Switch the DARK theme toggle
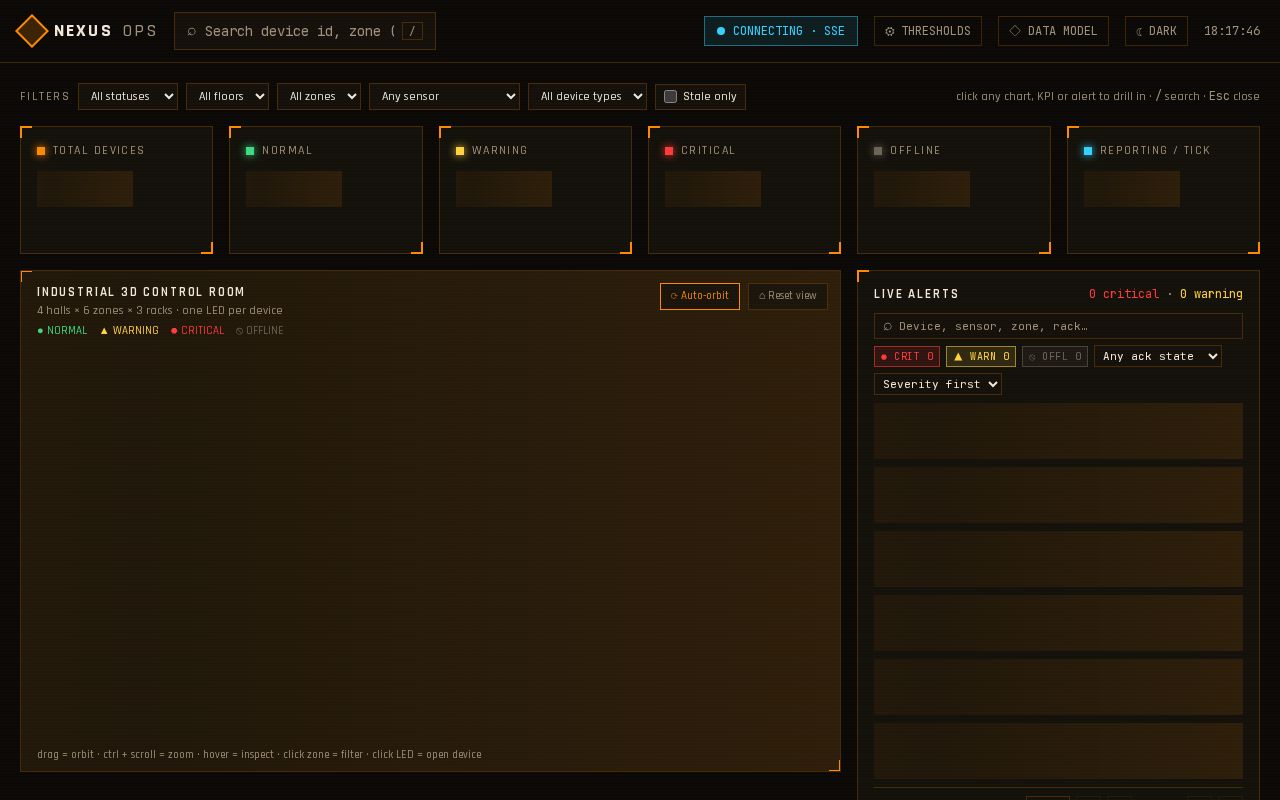This screenshot has width=1280, height=800. coord(1156,31)
